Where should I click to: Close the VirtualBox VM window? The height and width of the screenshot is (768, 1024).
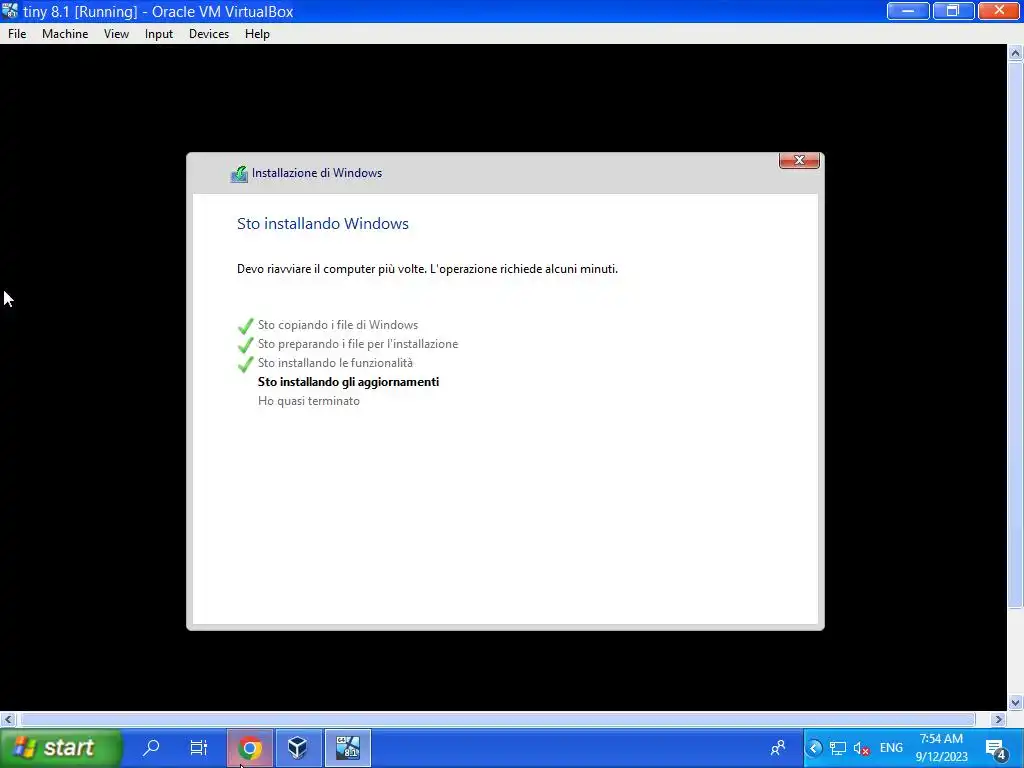click(999, 11)
